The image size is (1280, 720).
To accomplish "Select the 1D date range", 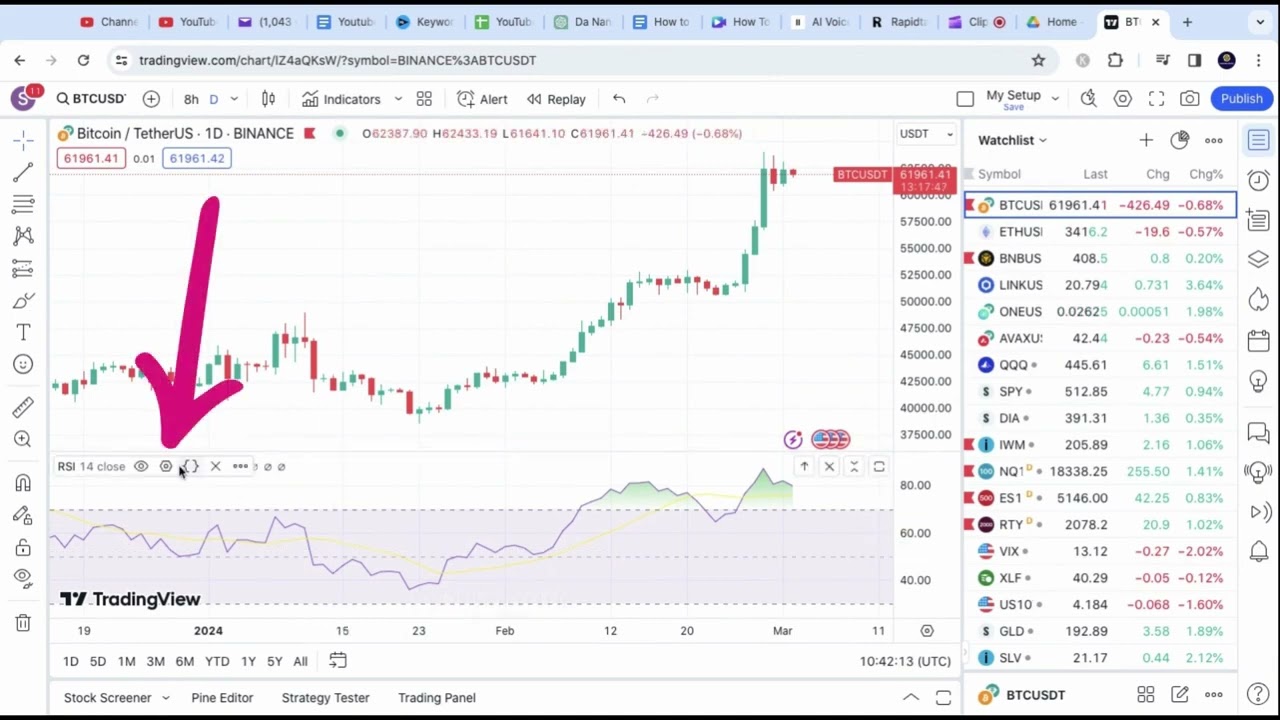I will 70,661.
